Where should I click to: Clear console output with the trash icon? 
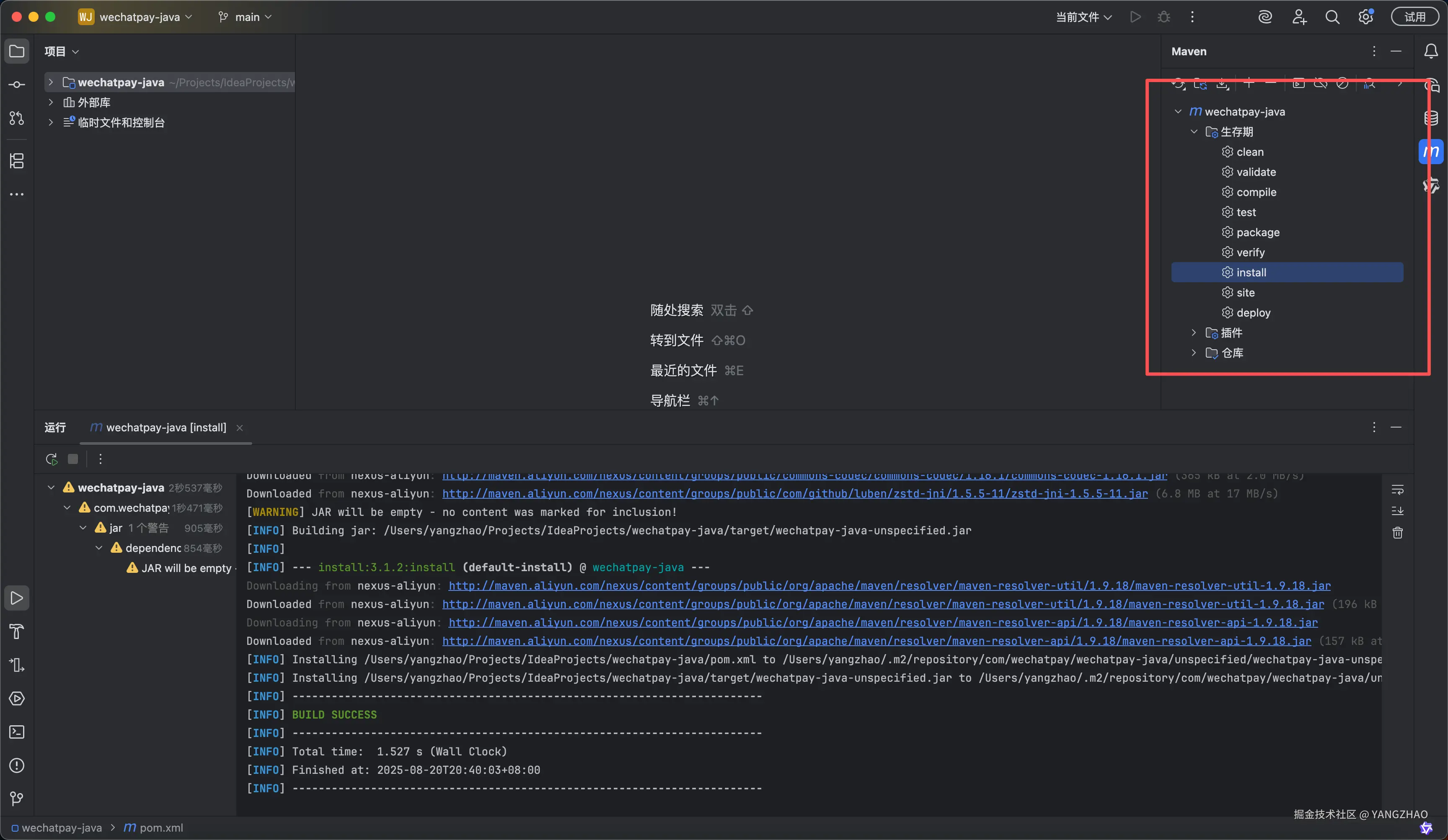(x=1397, y=533)
